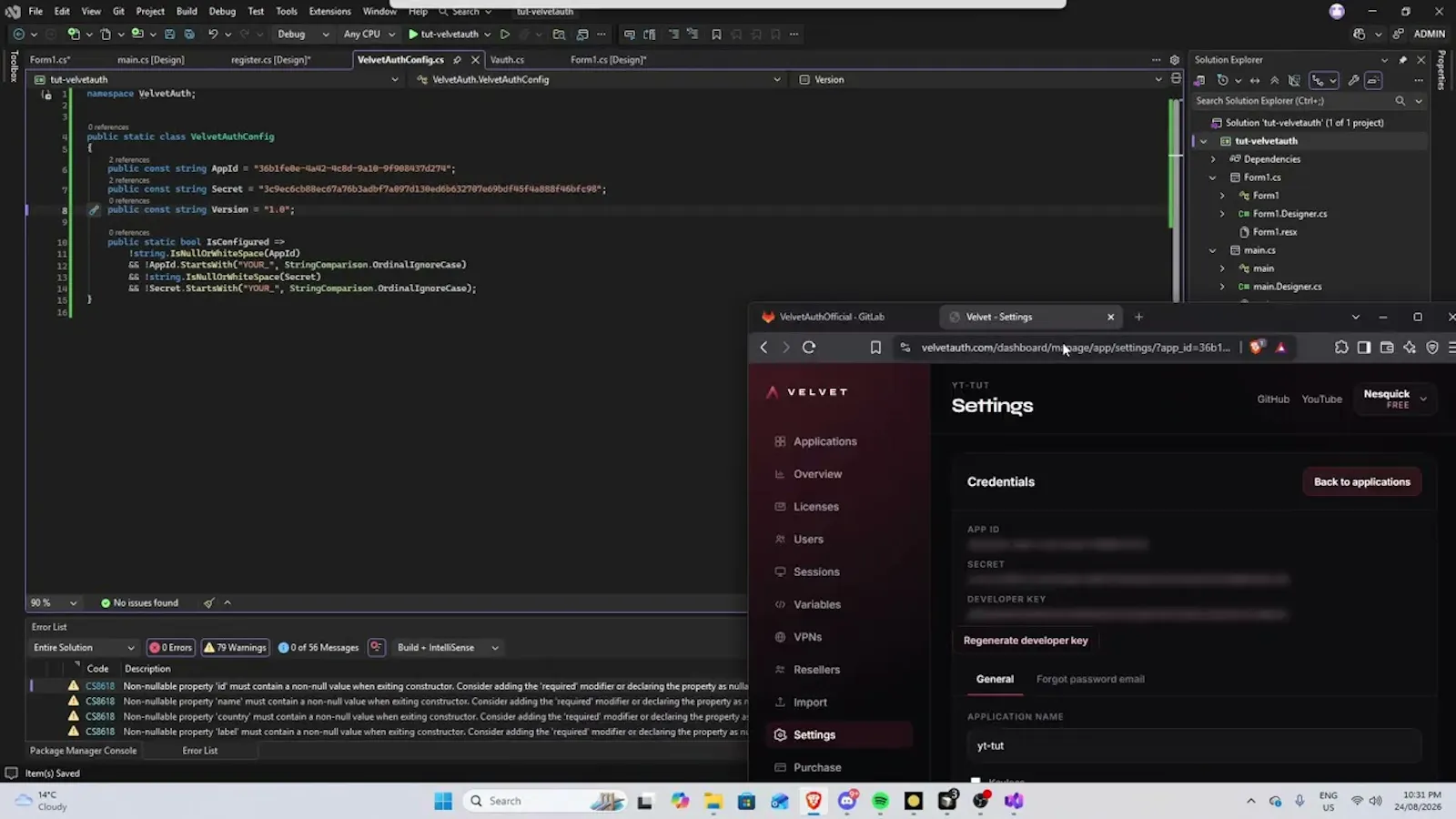Expand the Dependencies node in Solution Explorer

(1213, 159)
